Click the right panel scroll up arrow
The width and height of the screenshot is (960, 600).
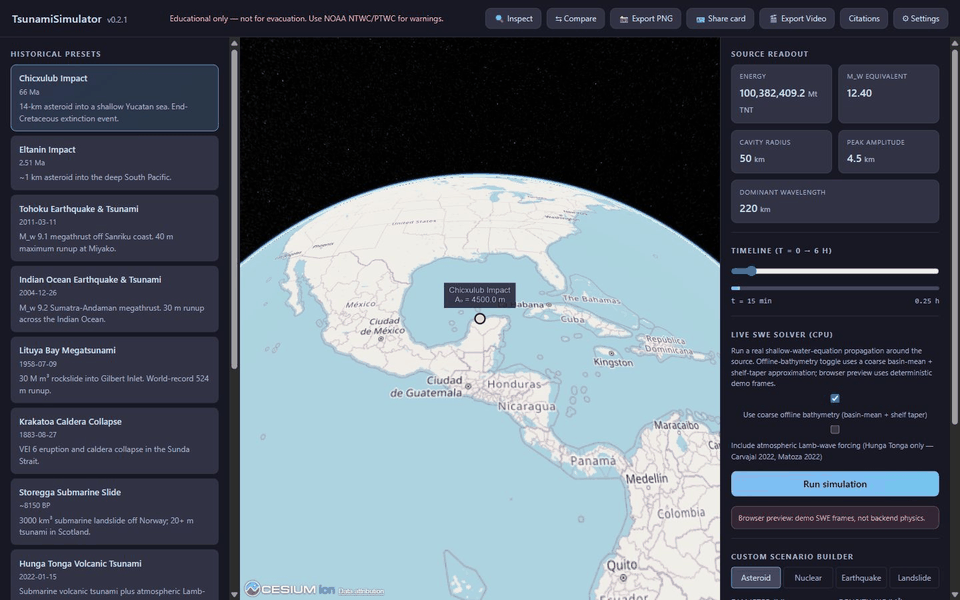pos(954,43)
